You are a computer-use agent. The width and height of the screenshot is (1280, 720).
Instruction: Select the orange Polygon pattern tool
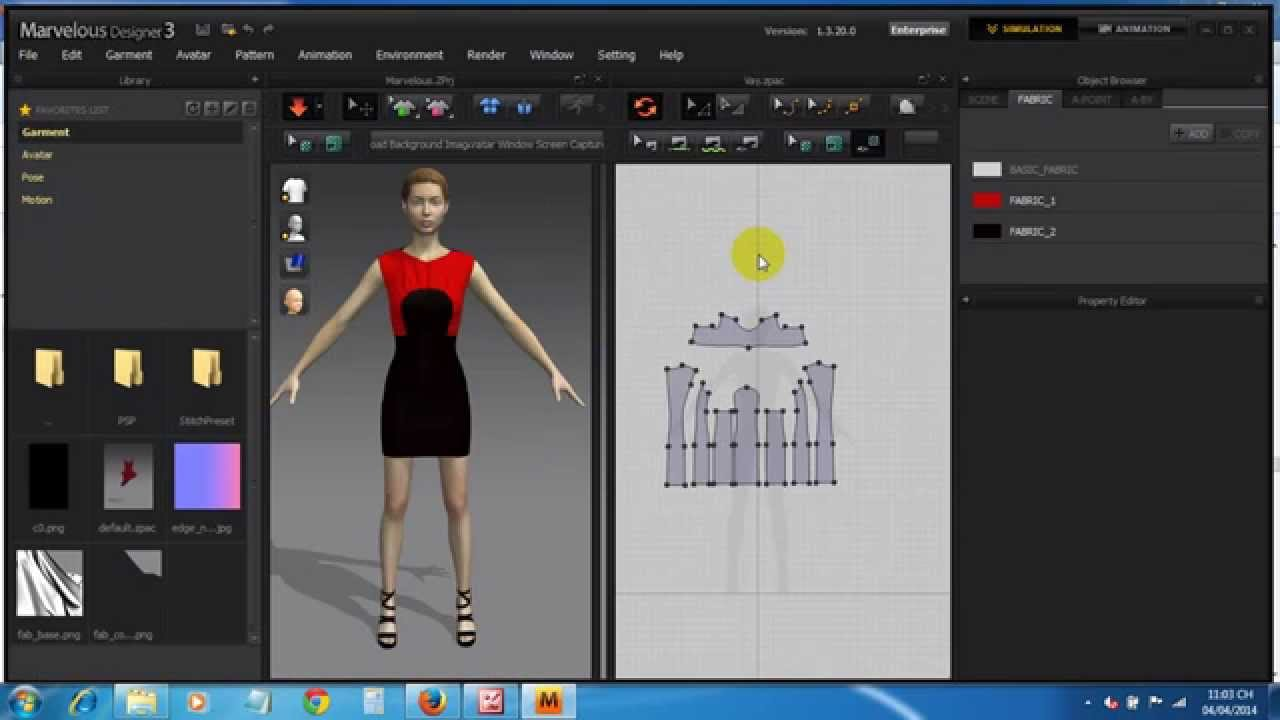point(853,107)
